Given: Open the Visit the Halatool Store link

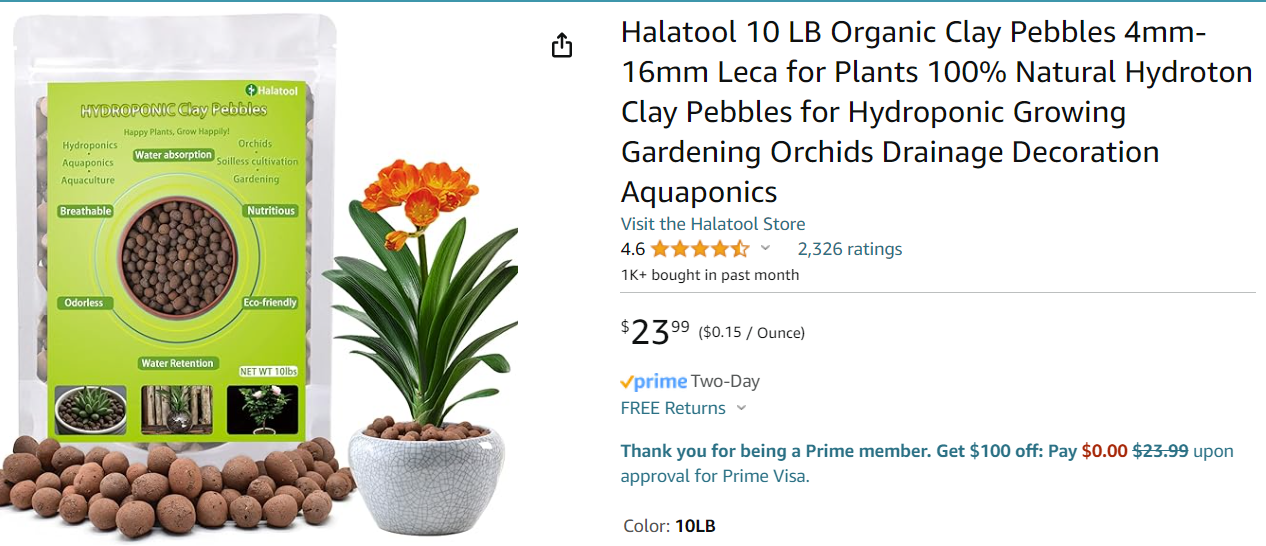Looking at the screenshot, I should point(713,224).
